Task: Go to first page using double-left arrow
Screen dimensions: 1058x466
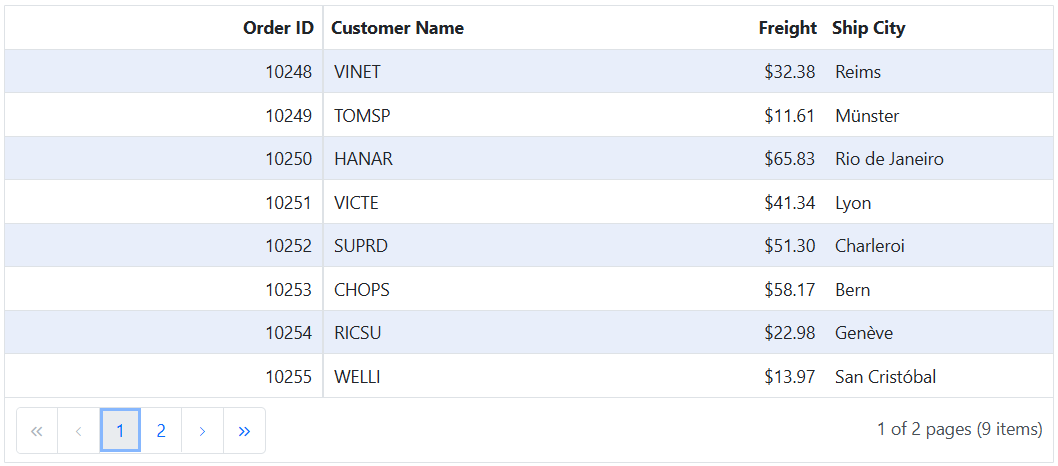Action: tap(37, 430)
